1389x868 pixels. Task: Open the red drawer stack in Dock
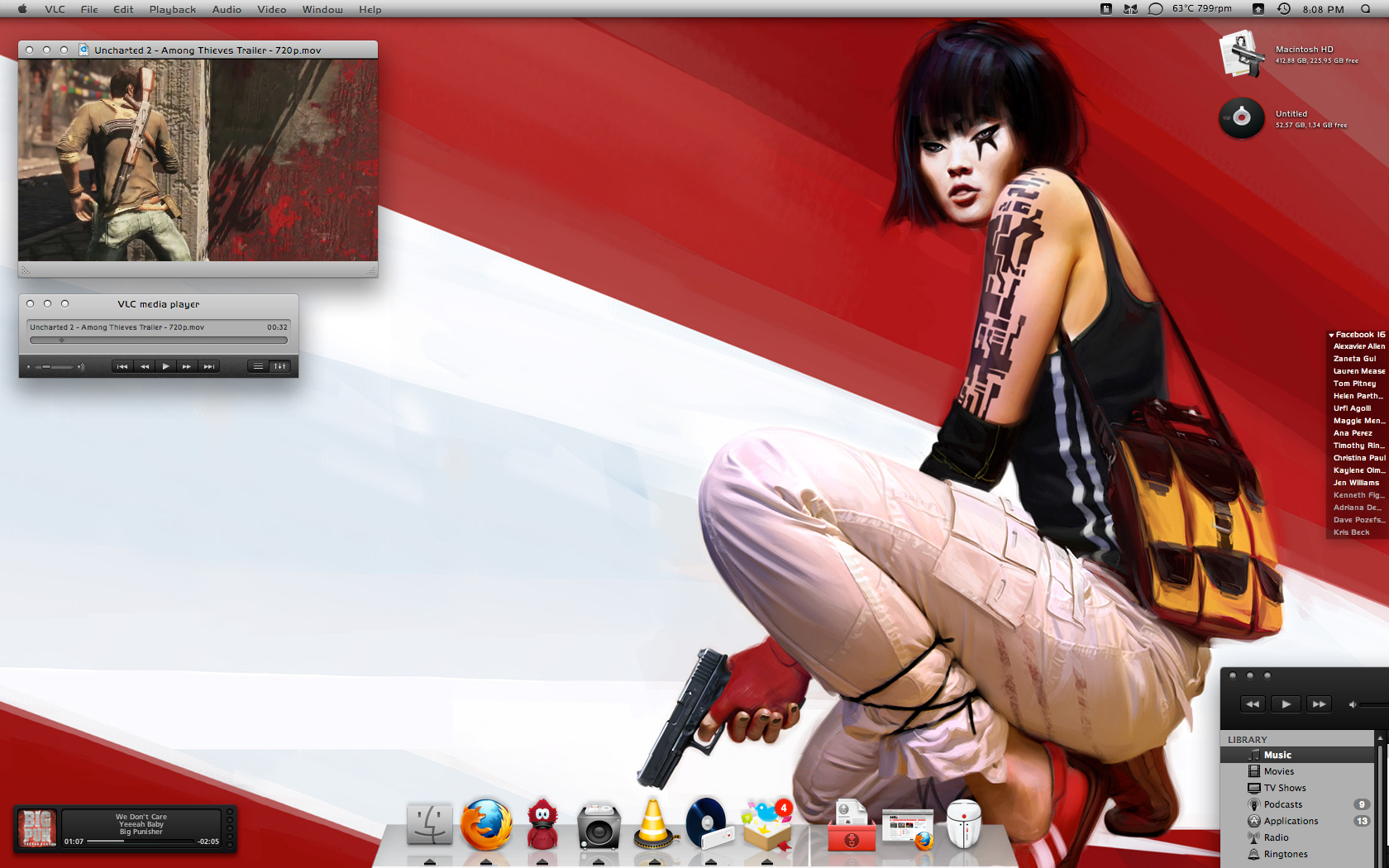pos(852,826)
